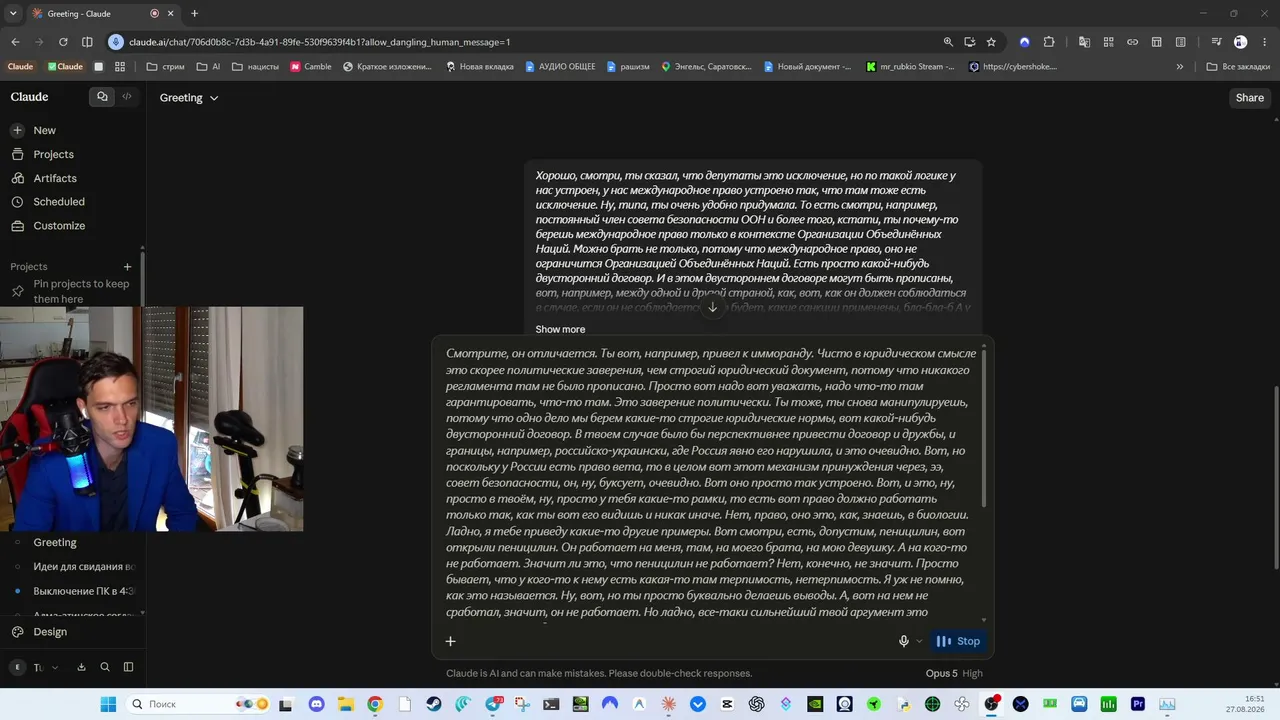Open the mr_rubkio Stream bookmark

pos(910,67)
